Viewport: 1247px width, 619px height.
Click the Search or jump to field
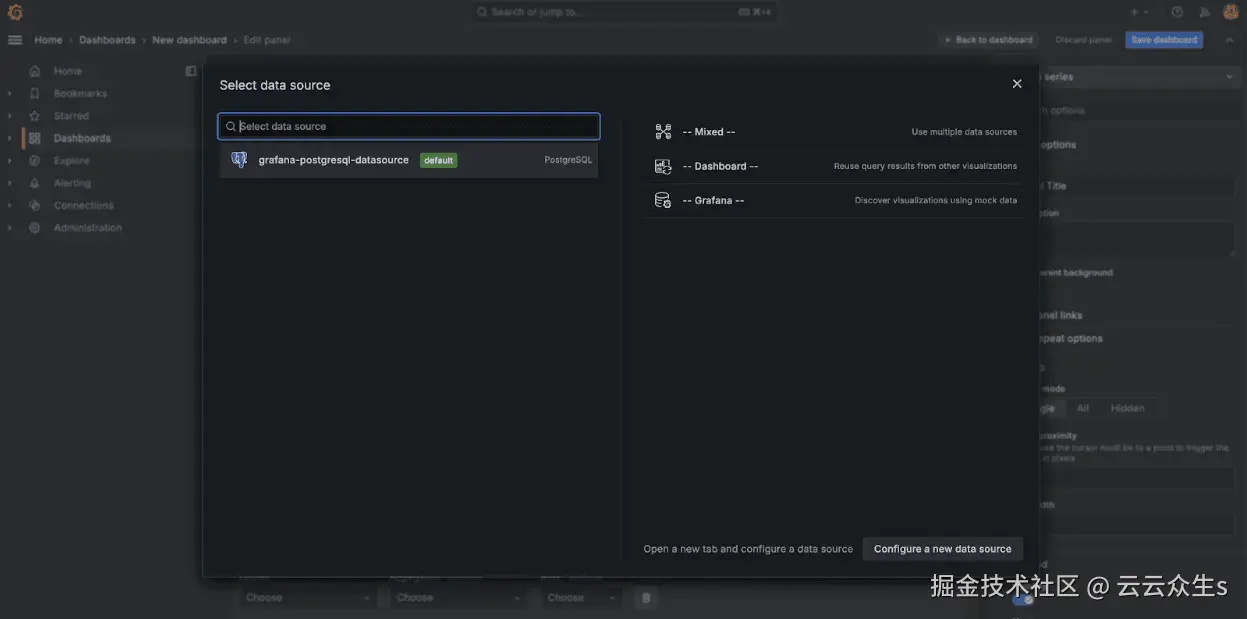tap(623, 12)
